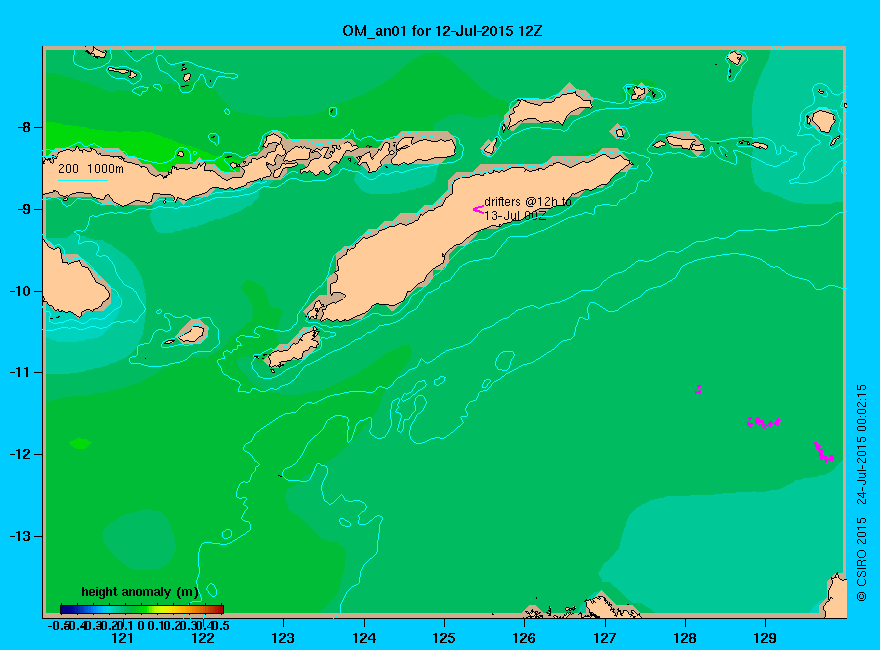This screenshot has width=880, height=650.
Task: Click the "200 1000m" contour legend label
Action: pos(91,168)
